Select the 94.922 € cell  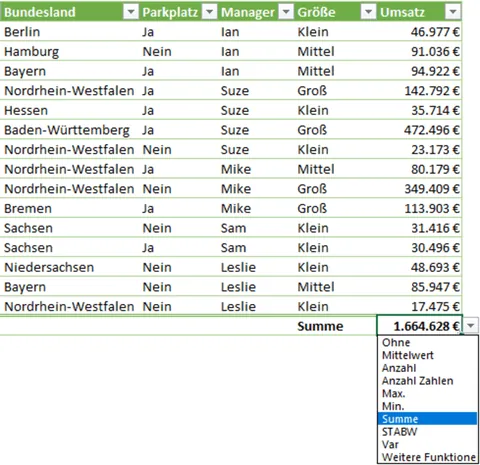(x=419, y=71)
